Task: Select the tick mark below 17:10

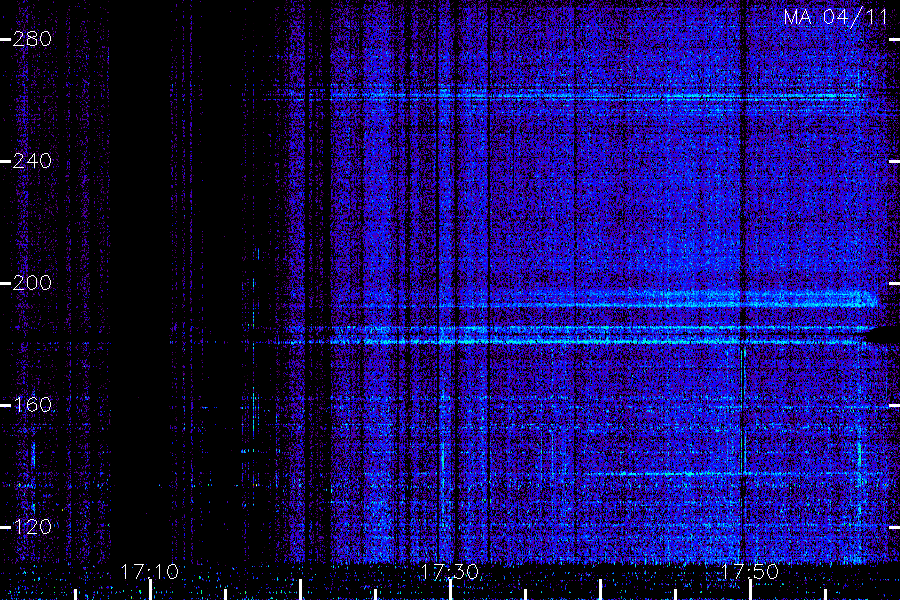Action: [x=150, y=590]
